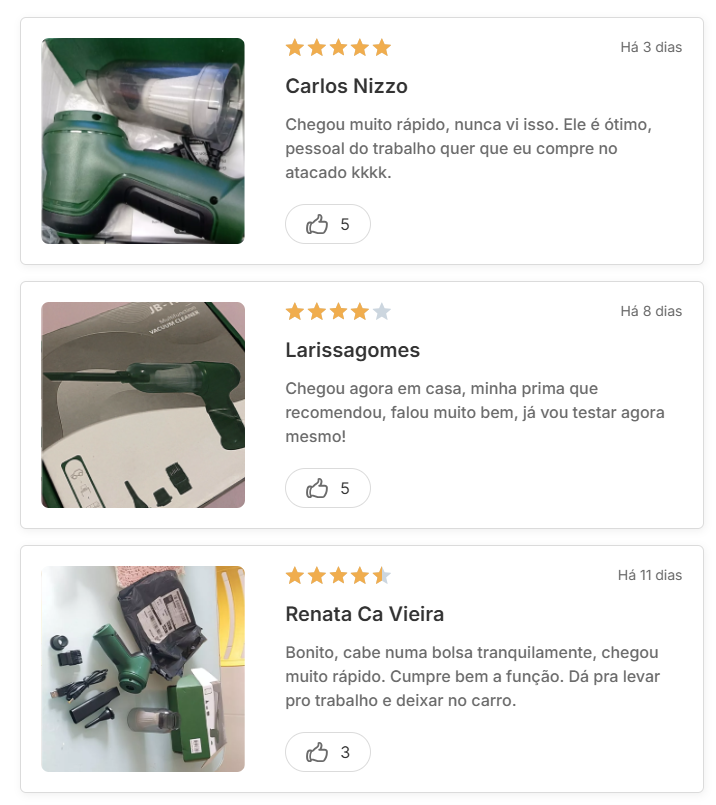The height and width of the screenshot is (805, 716).
Task: Open Carlos Nizzo's vacuum photo
Action: (143, 141)
